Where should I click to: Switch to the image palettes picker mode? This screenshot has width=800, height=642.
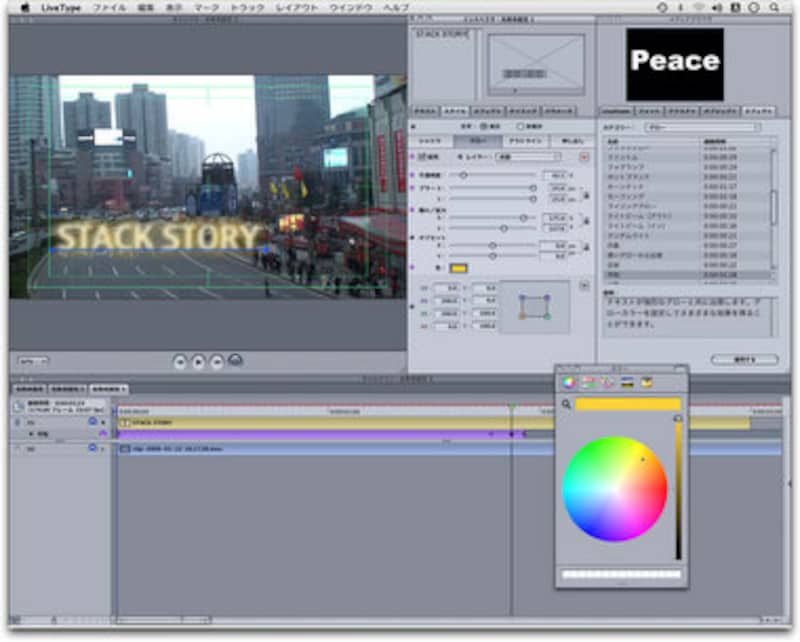pos(627,382)
